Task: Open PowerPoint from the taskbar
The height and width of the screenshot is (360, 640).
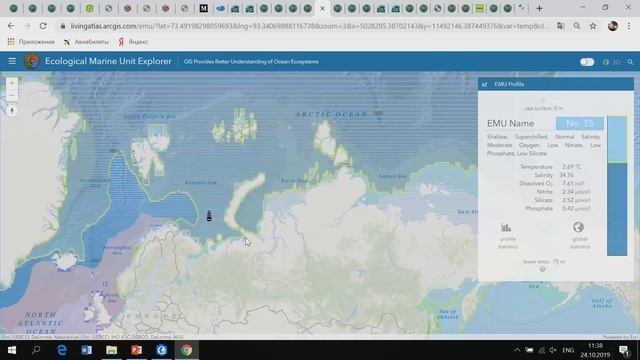Action: point(137,350)
